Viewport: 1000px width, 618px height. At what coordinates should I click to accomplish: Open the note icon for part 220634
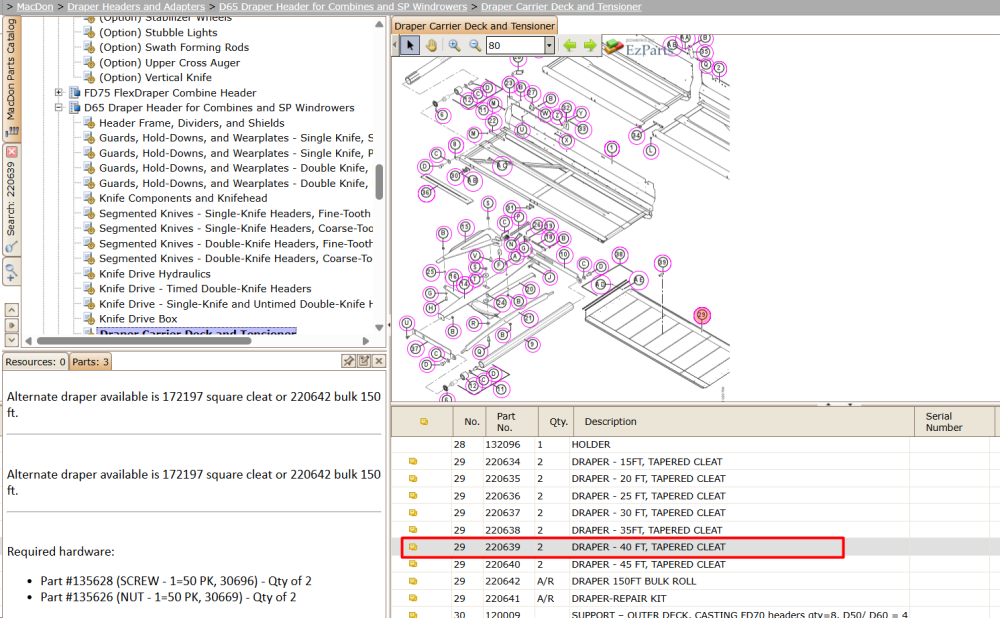pos(413,461)
